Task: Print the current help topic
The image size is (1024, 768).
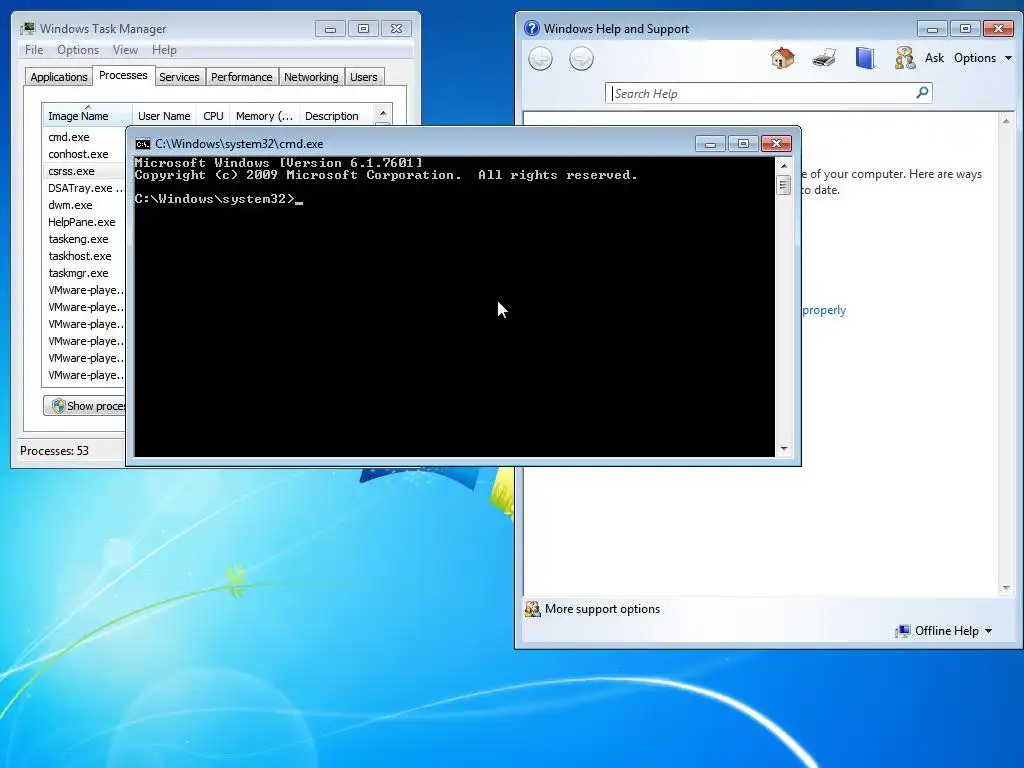Action: (x=824, y=58)
